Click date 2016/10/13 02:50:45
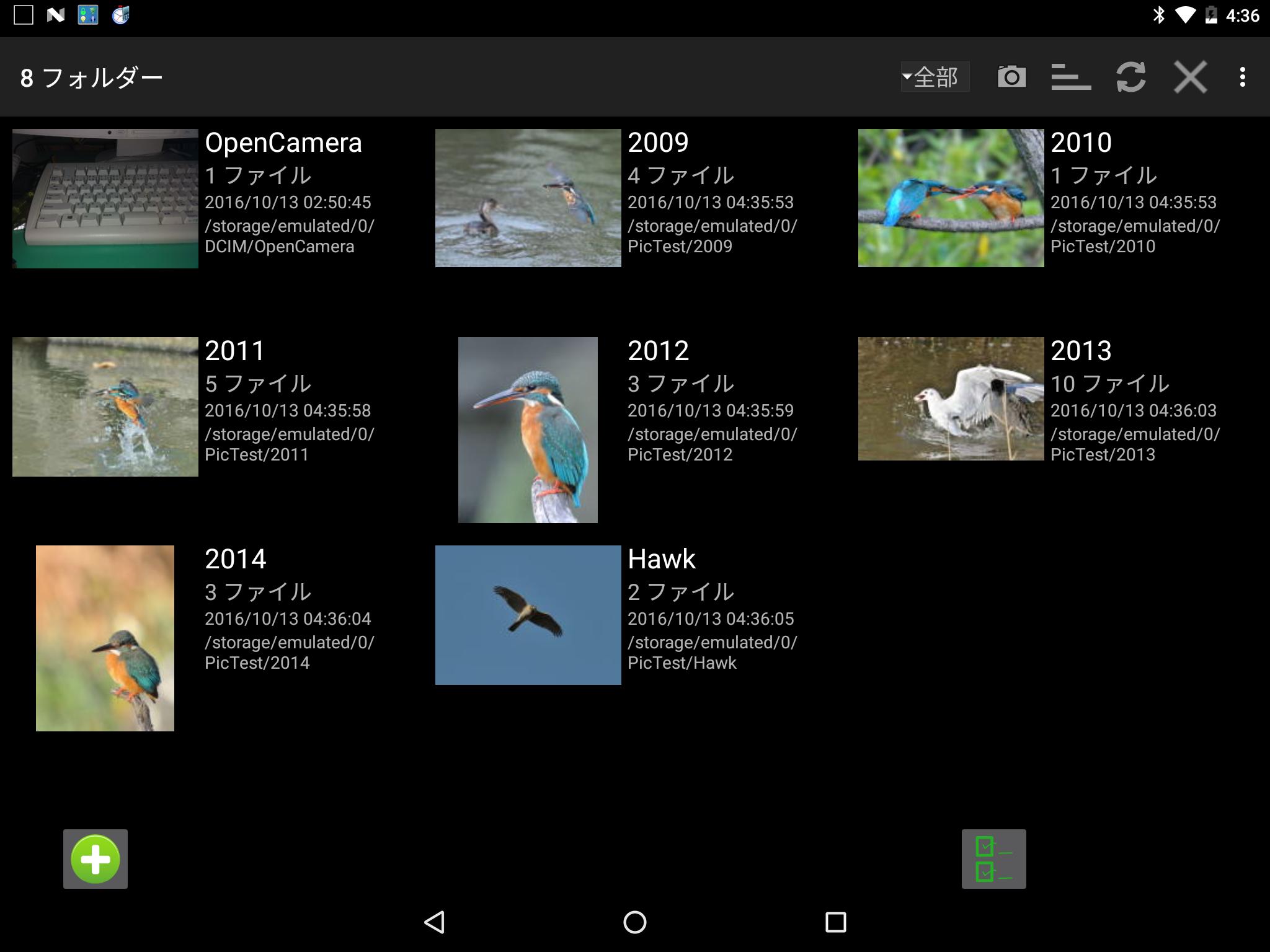Viewport: 1270px width, 952px height. tap(288, 202)
